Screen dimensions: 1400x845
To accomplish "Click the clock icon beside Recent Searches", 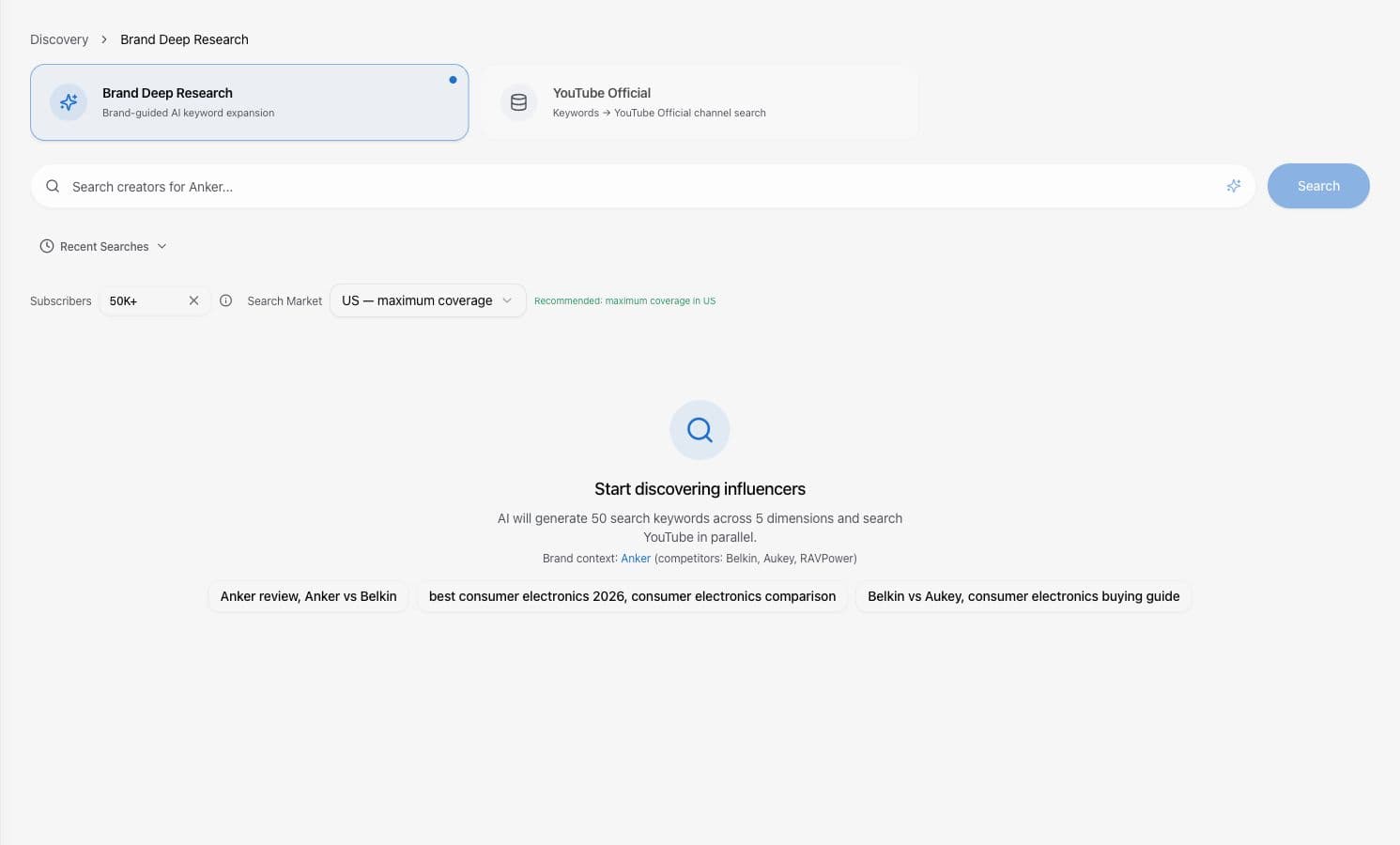I will pos(47,246).
